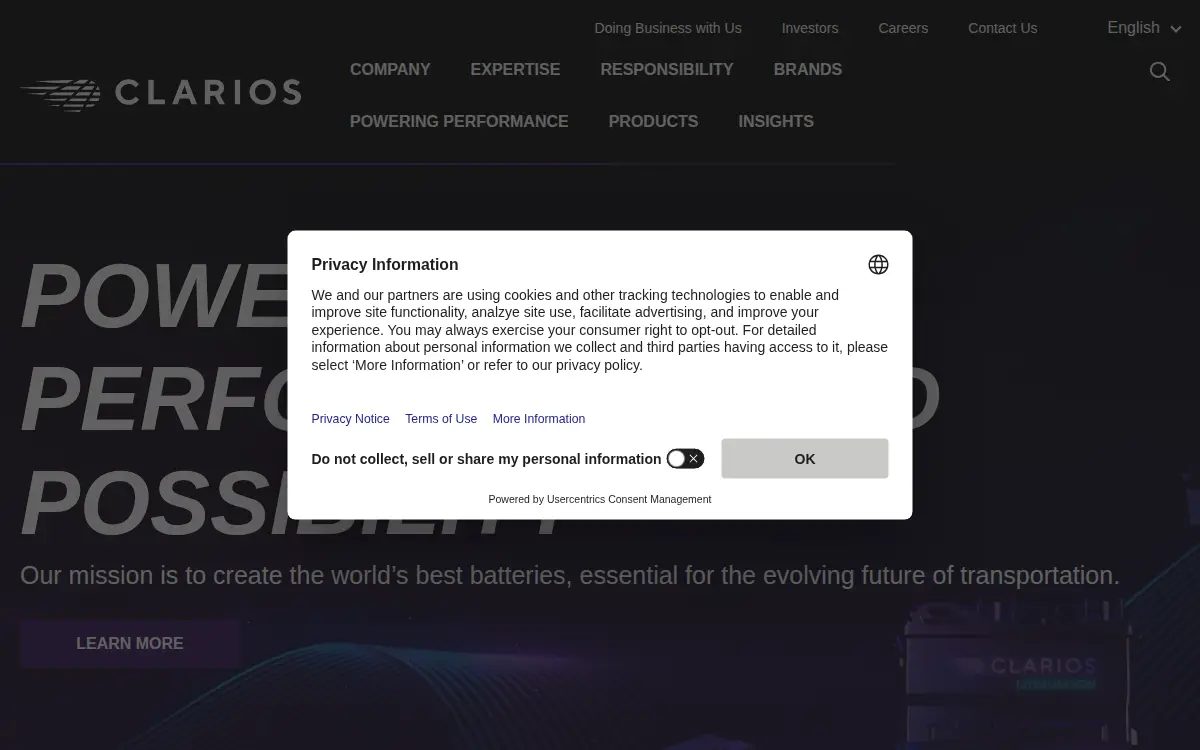Click the Learn More hero button
Viewport: 1200px width, 750px height.
130,644
